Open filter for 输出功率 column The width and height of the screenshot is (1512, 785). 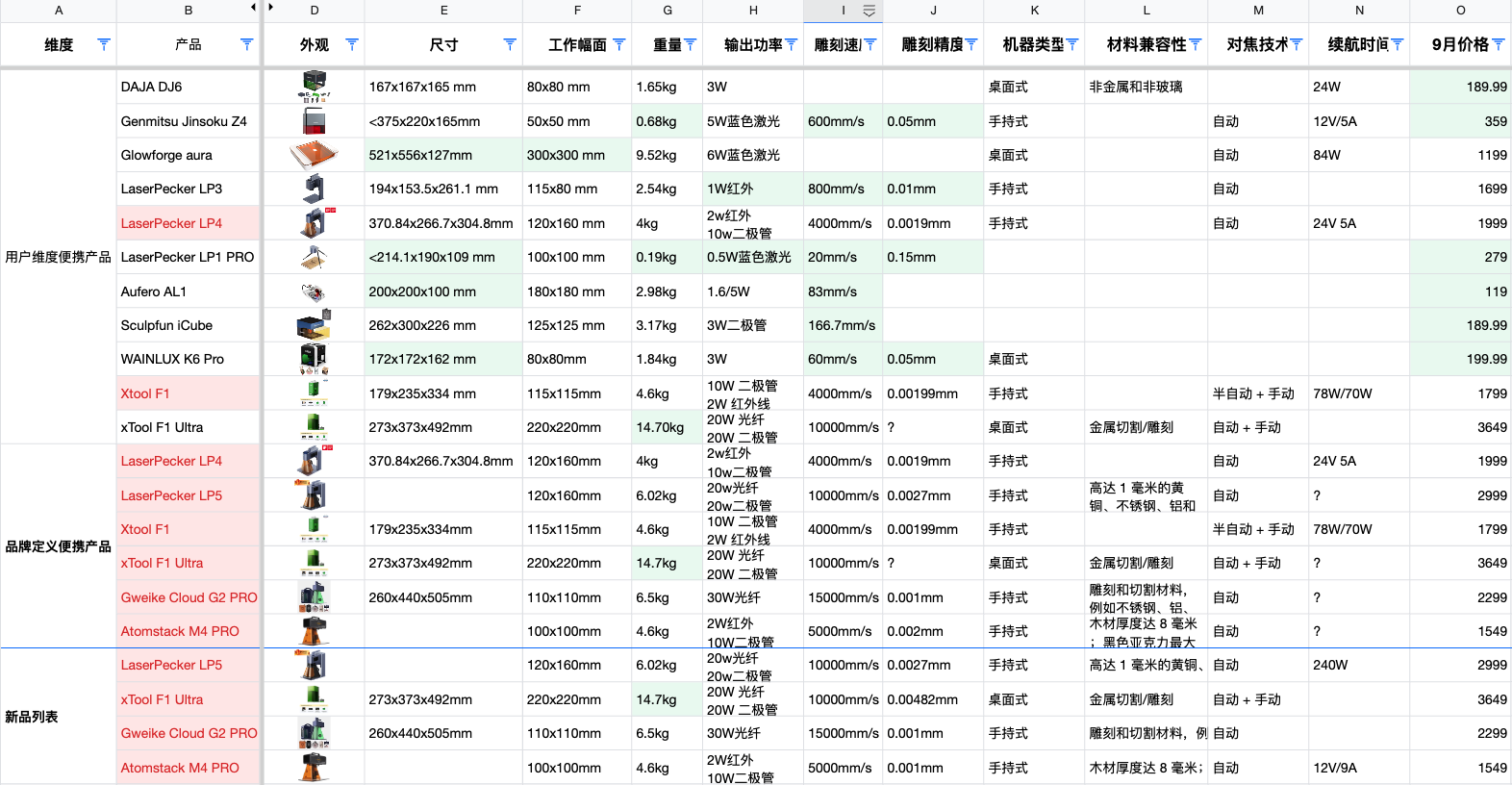(x=791, y=44)
